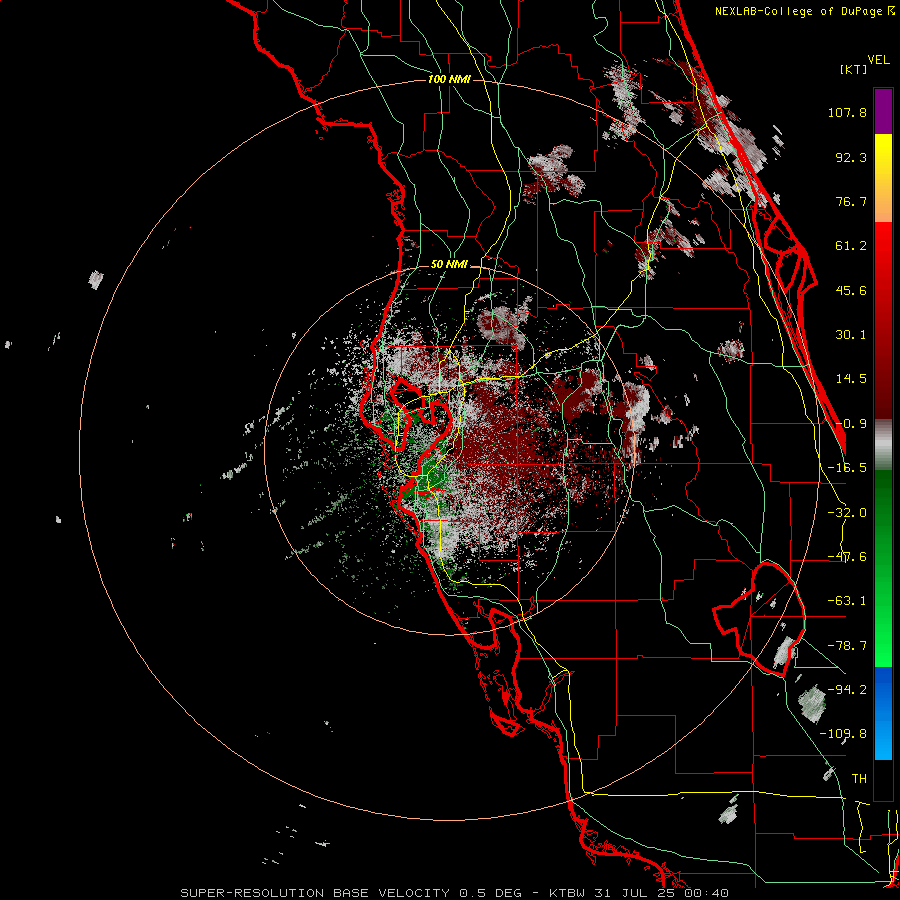The width and height of the screenshot is (900, 900).
Task: Select the -47.6 legend value
Action: tap(847, 557)
